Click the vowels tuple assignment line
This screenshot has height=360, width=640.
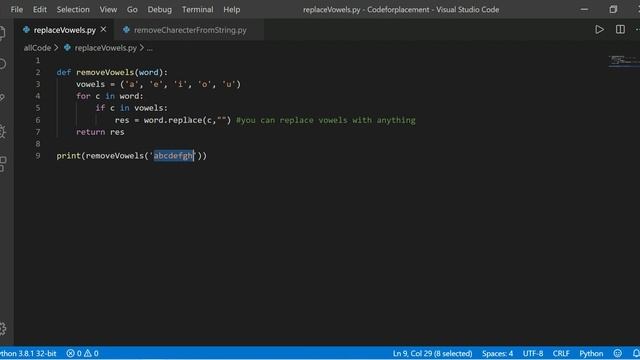(158, 84)
